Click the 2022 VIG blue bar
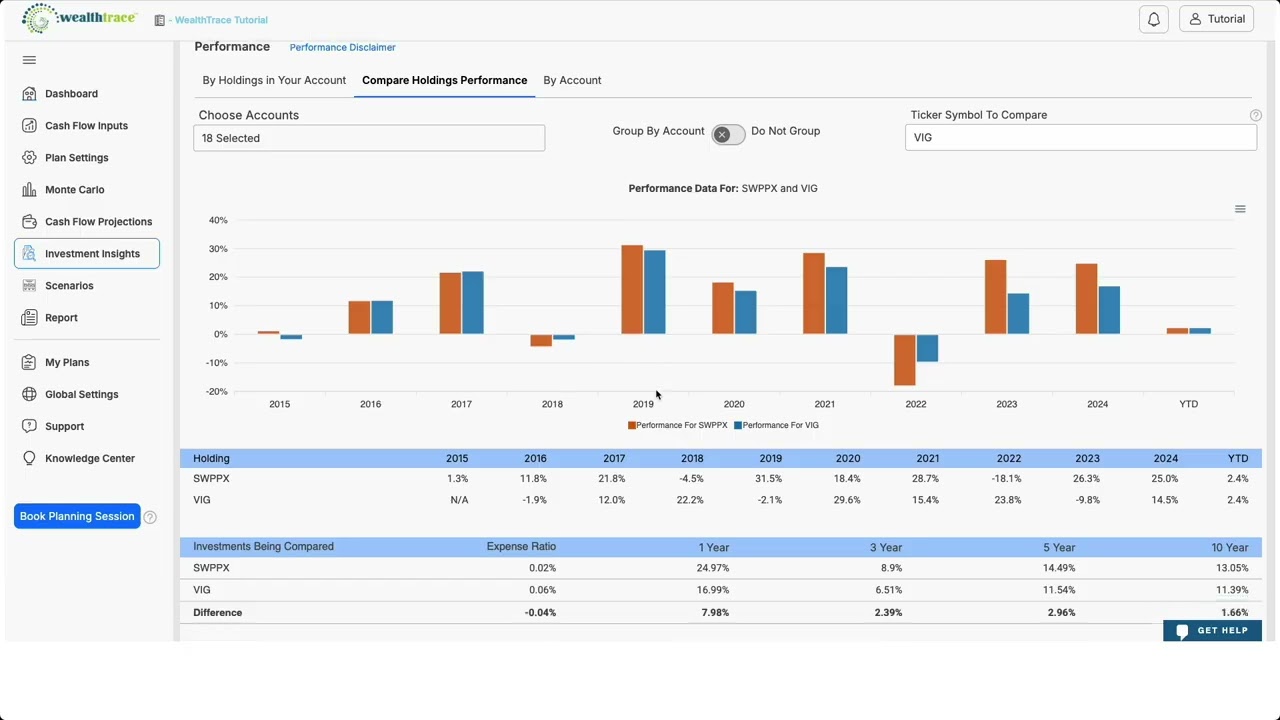This screenshot has width=1280, height=720. tap(927, 348)
